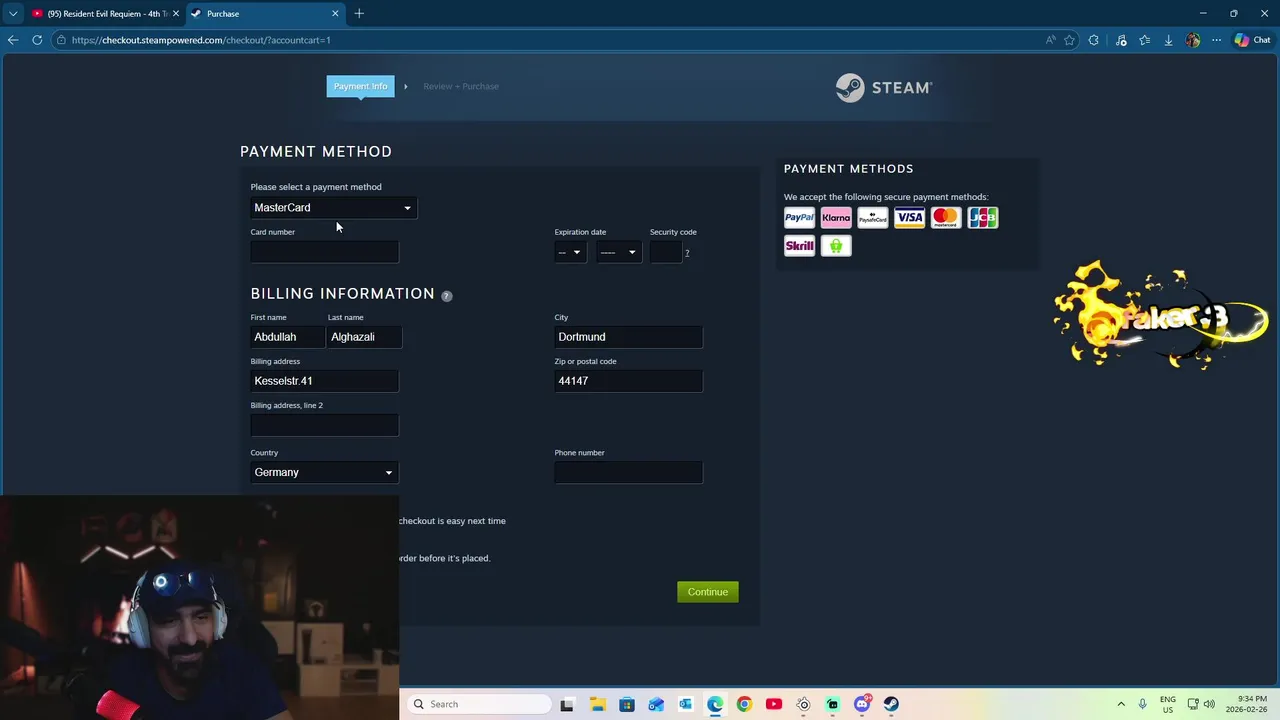This screenshot has width=1280, height=720.
Task: Click the ENG US language indicator
Action: coord(1168,704)
